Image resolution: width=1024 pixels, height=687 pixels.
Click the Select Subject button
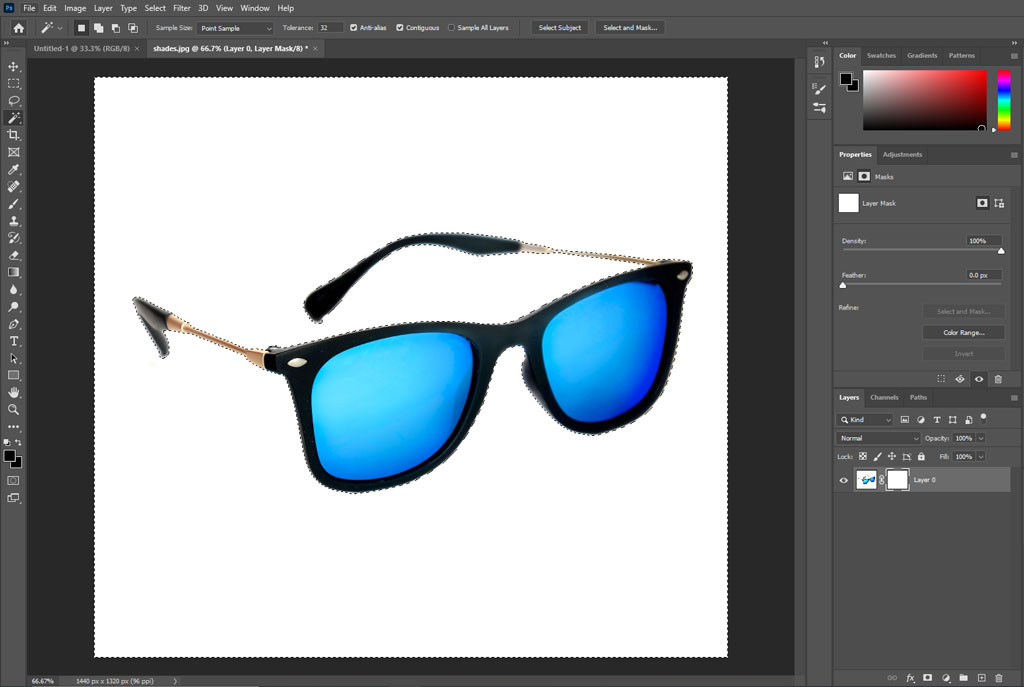pyautogui.click(x=560, y=27)
